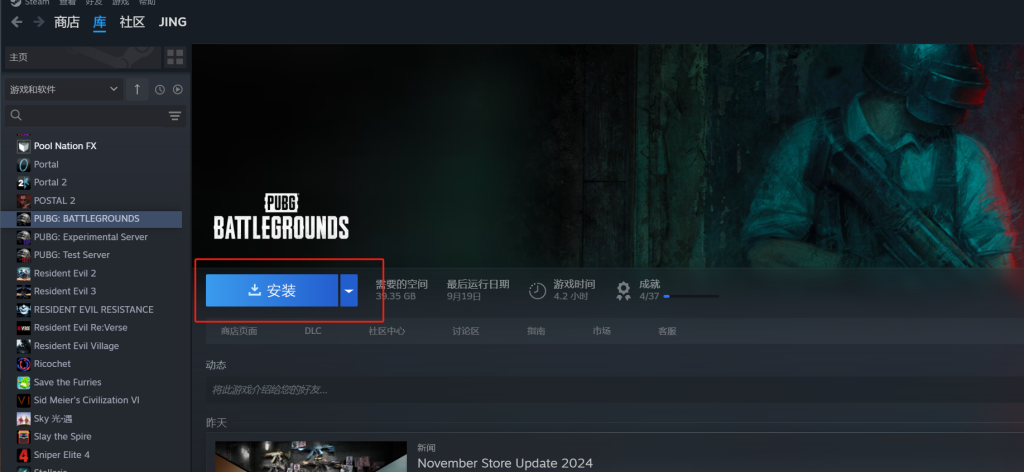
Task: Click the Portal game icon
Action: click(24, 165)
